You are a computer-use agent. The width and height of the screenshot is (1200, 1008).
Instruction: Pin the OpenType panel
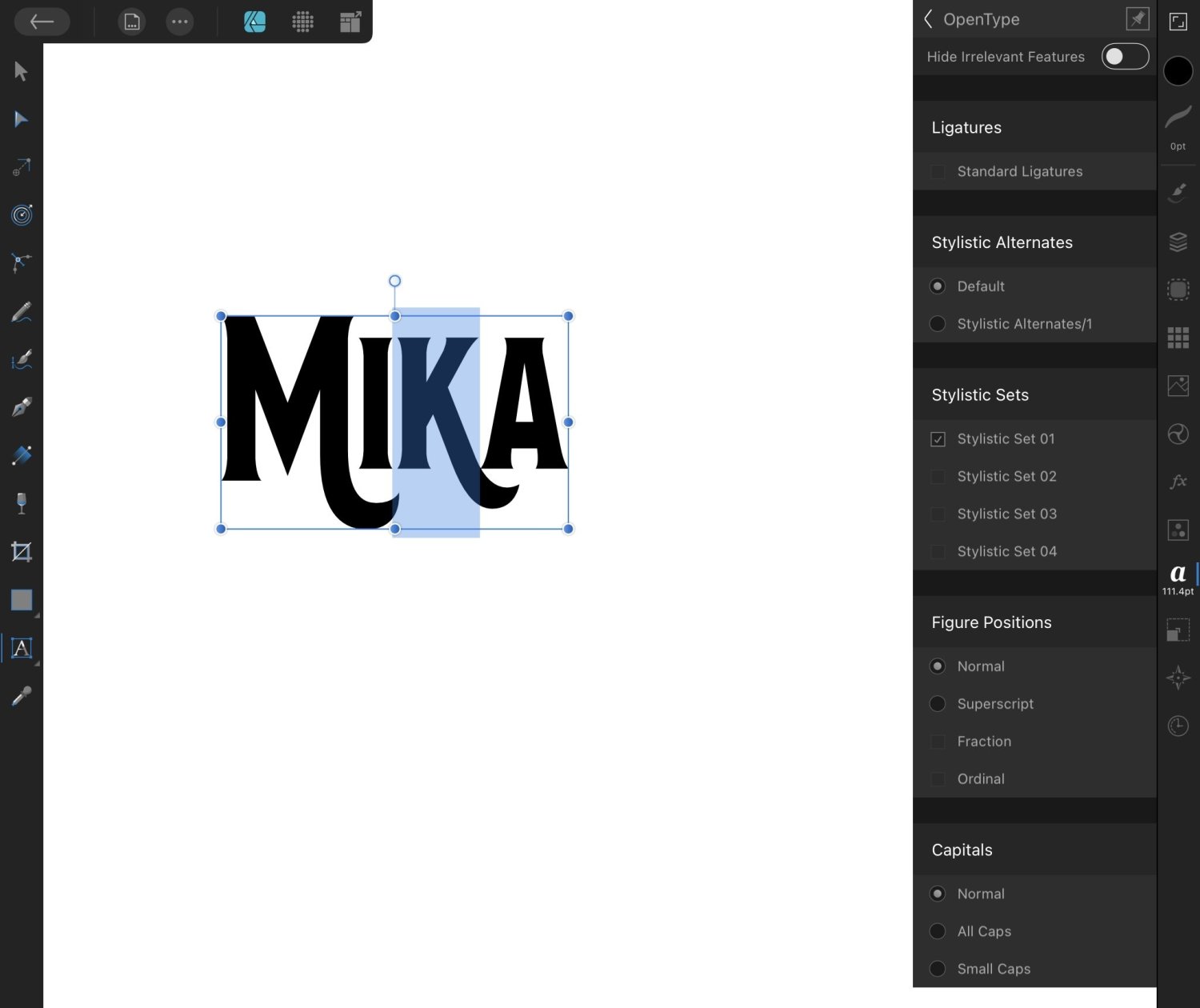click(1137, 18)
